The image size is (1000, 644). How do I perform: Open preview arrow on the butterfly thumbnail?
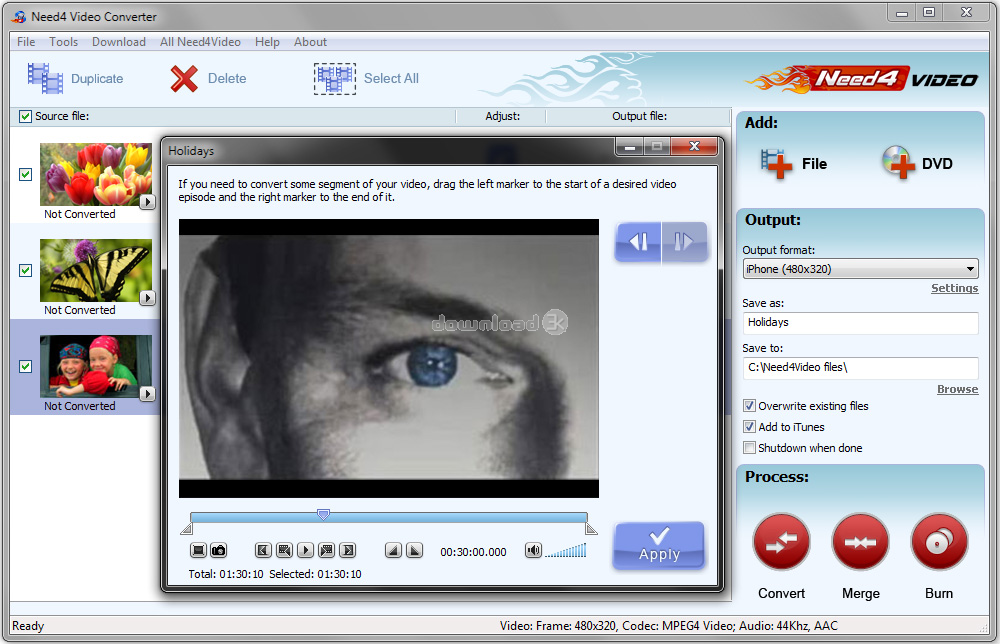[147, 298]
